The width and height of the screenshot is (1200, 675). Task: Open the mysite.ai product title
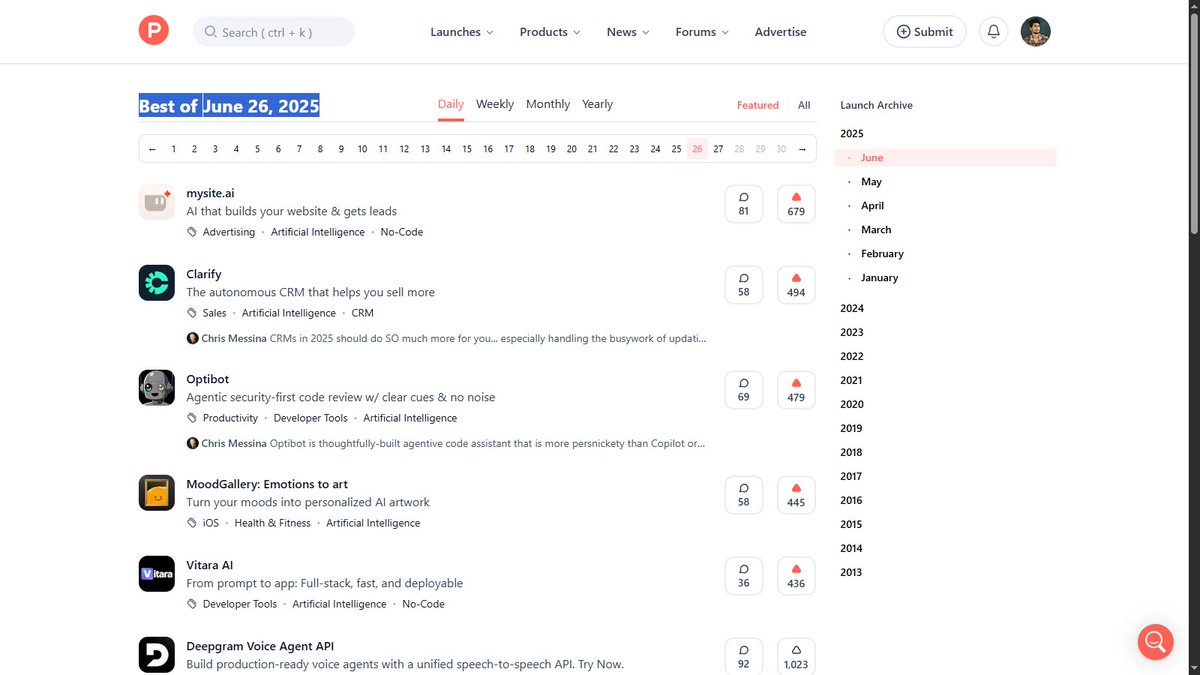[210, 193]
